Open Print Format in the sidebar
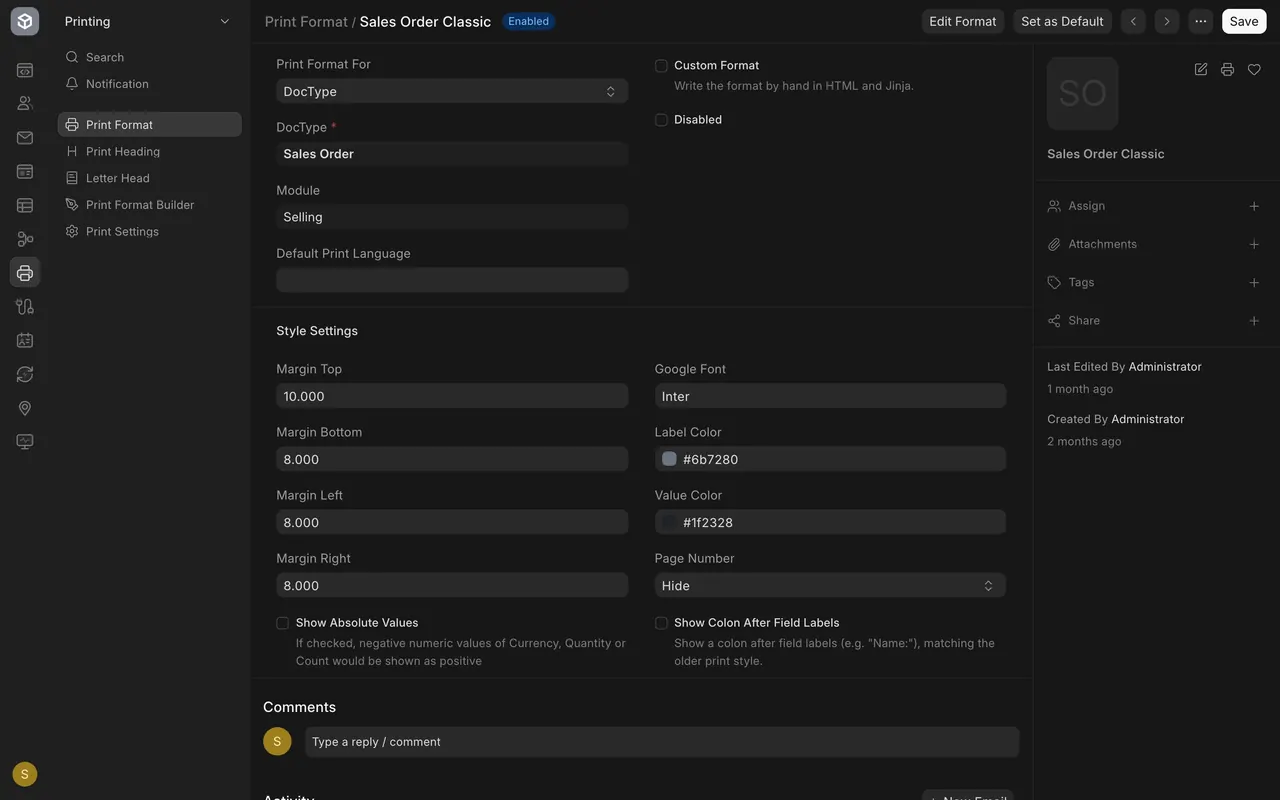 tap(150, 124)
